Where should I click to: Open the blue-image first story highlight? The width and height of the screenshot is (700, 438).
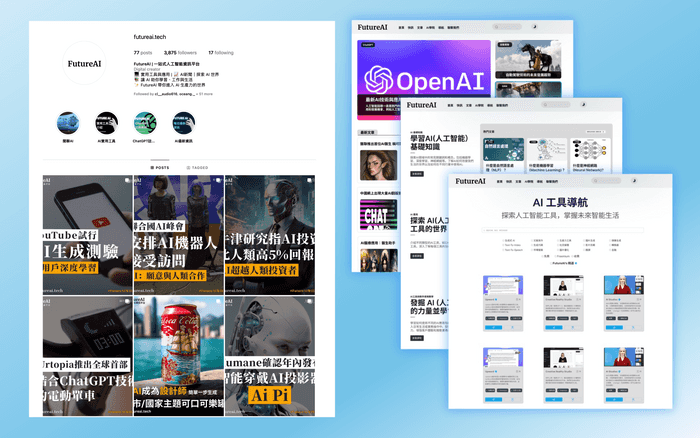click(x=68, y=123)
